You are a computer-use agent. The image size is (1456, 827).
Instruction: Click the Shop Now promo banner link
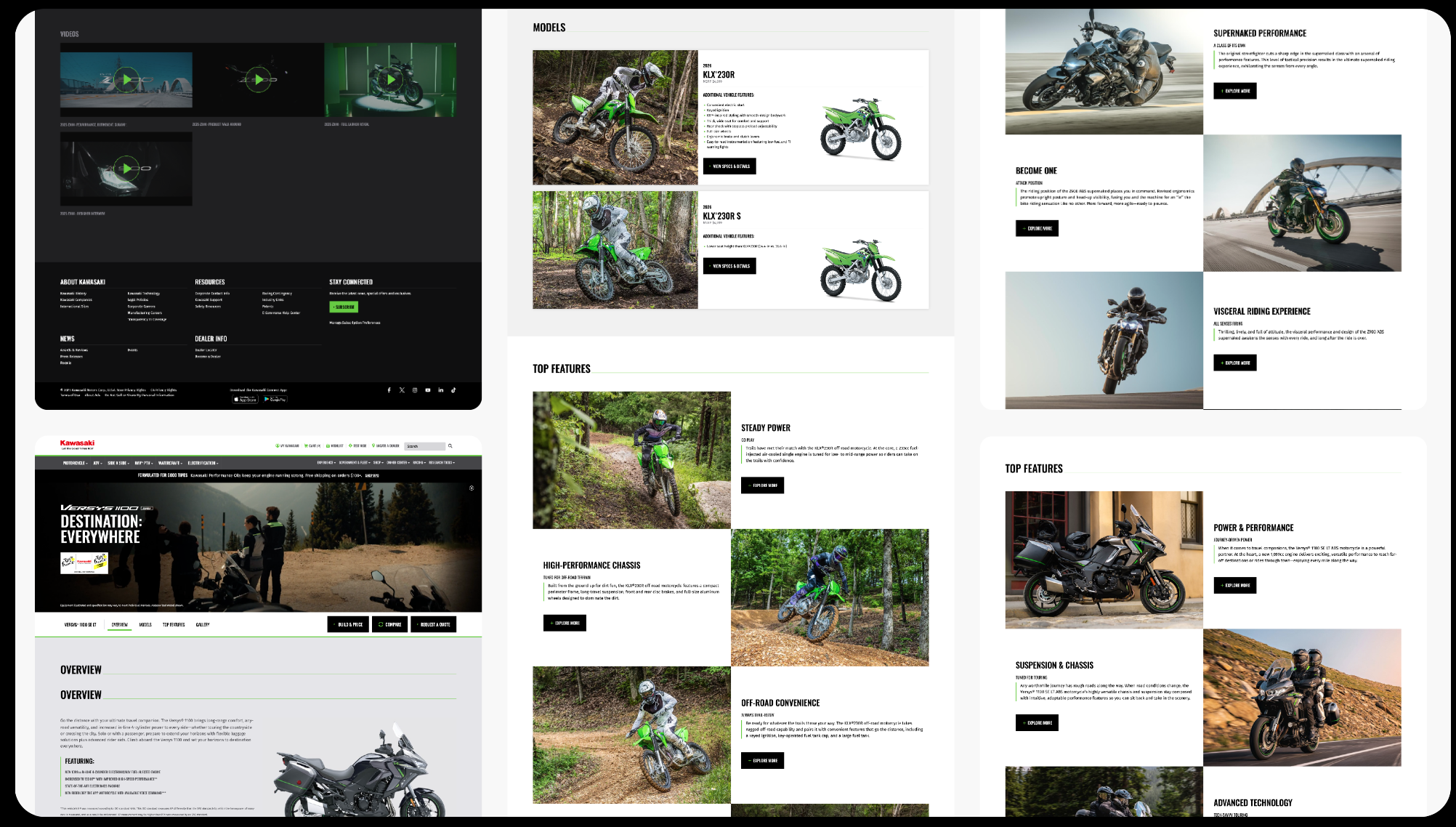coord(372,475)
